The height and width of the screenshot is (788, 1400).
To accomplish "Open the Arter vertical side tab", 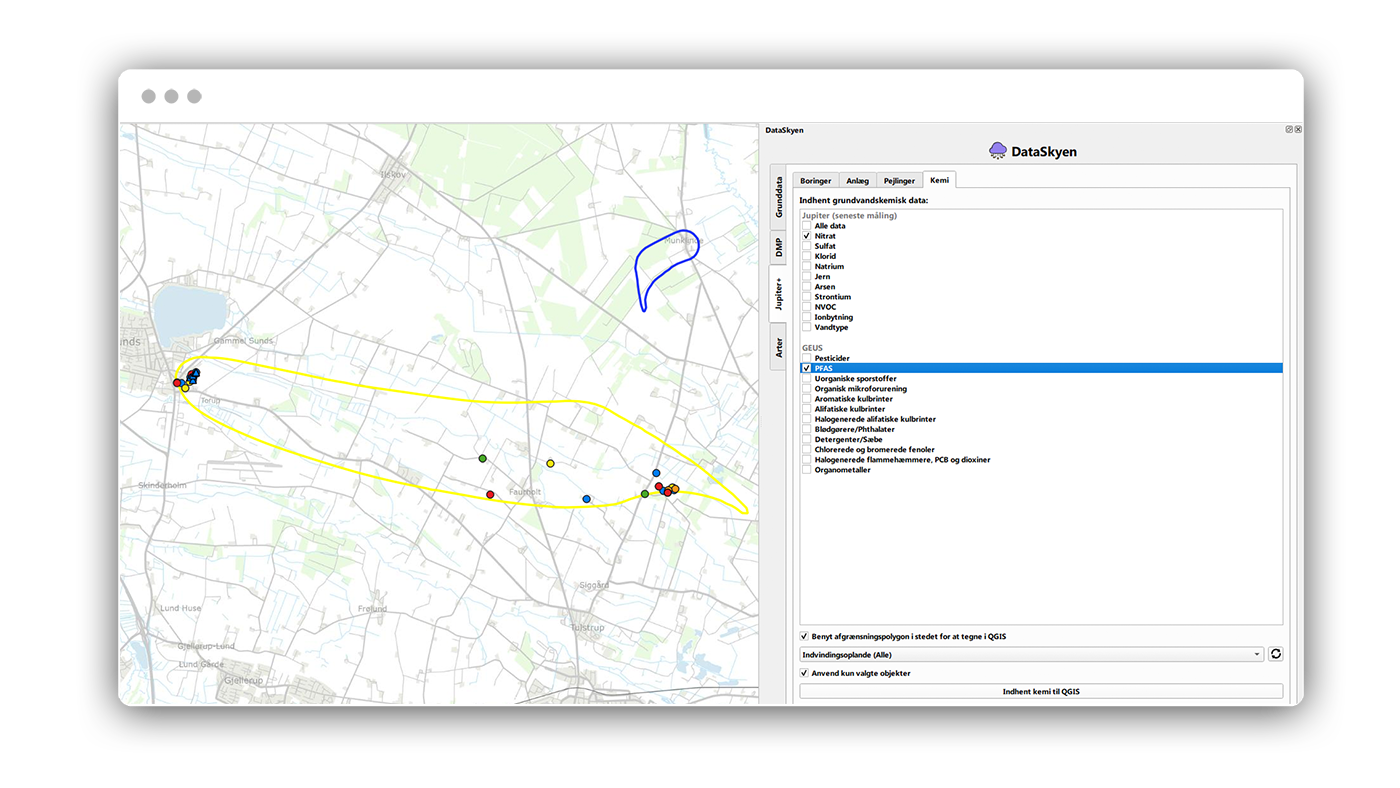I will coord(778,347).
